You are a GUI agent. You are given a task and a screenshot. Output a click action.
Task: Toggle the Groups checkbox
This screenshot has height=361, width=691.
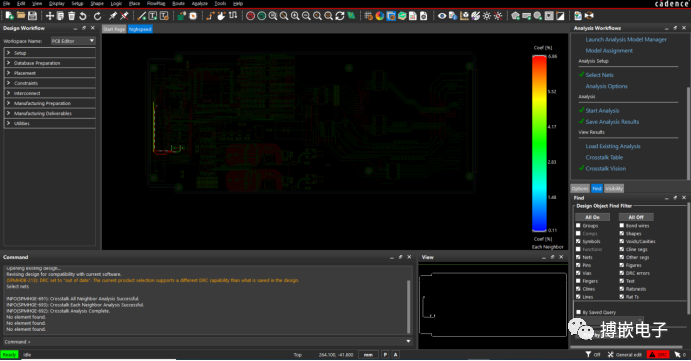pos(578,226)
